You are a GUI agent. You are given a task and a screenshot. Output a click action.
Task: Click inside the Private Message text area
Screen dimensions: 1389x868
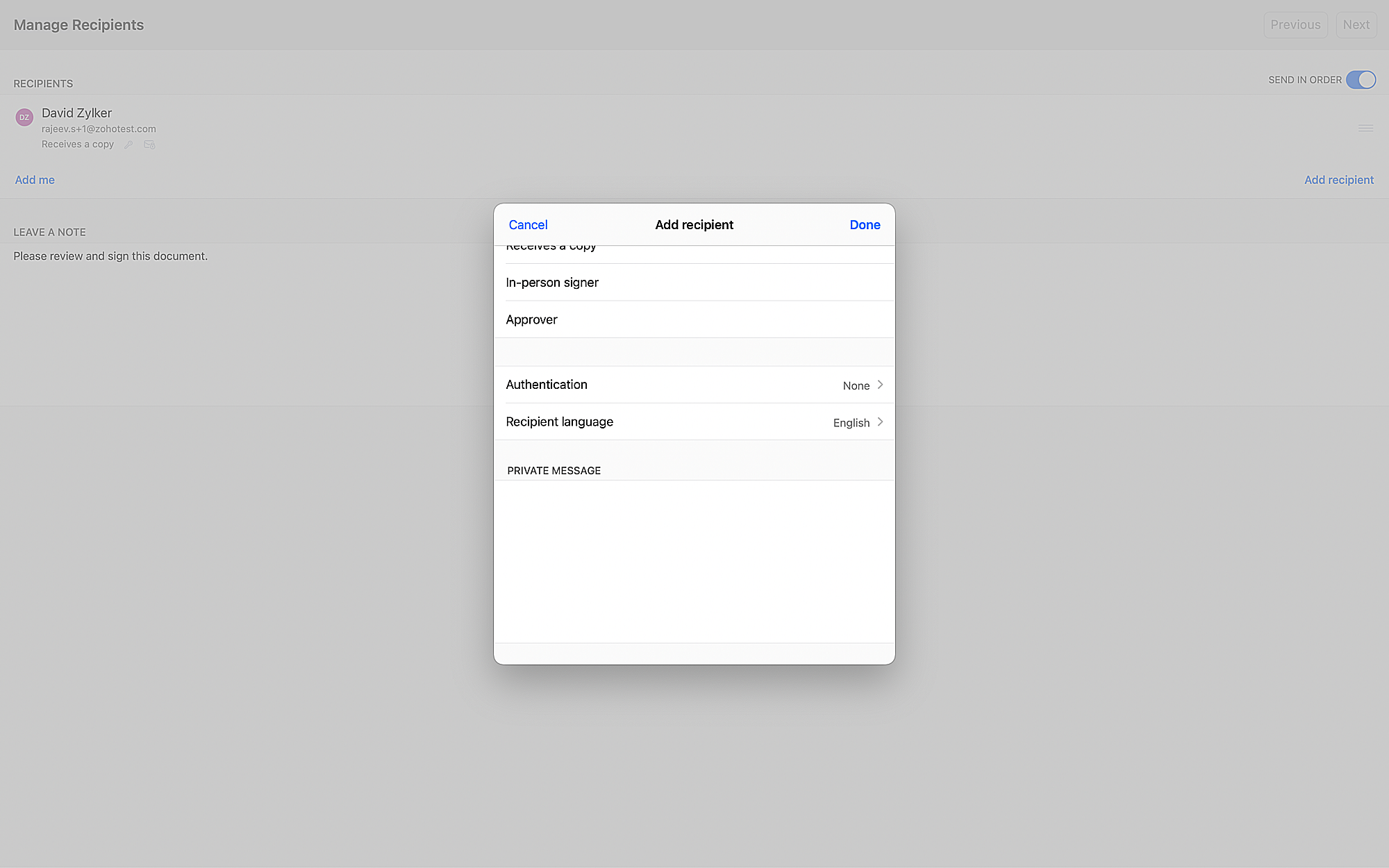[693, 560]
